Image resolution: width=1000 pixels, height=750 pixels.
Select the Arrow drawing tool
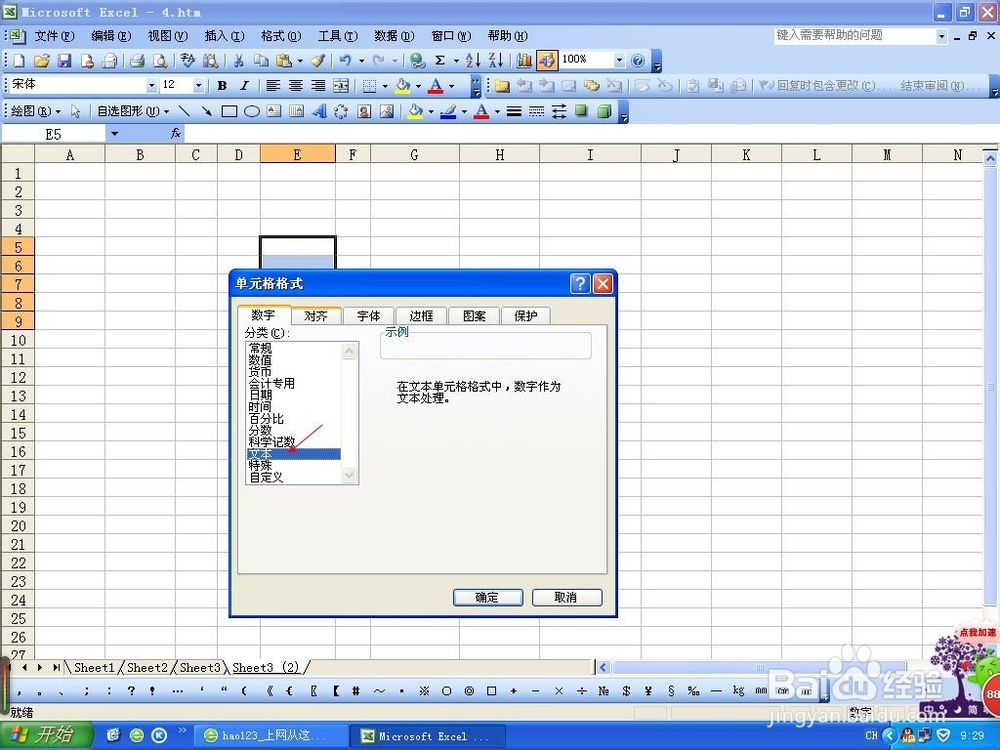207,112
